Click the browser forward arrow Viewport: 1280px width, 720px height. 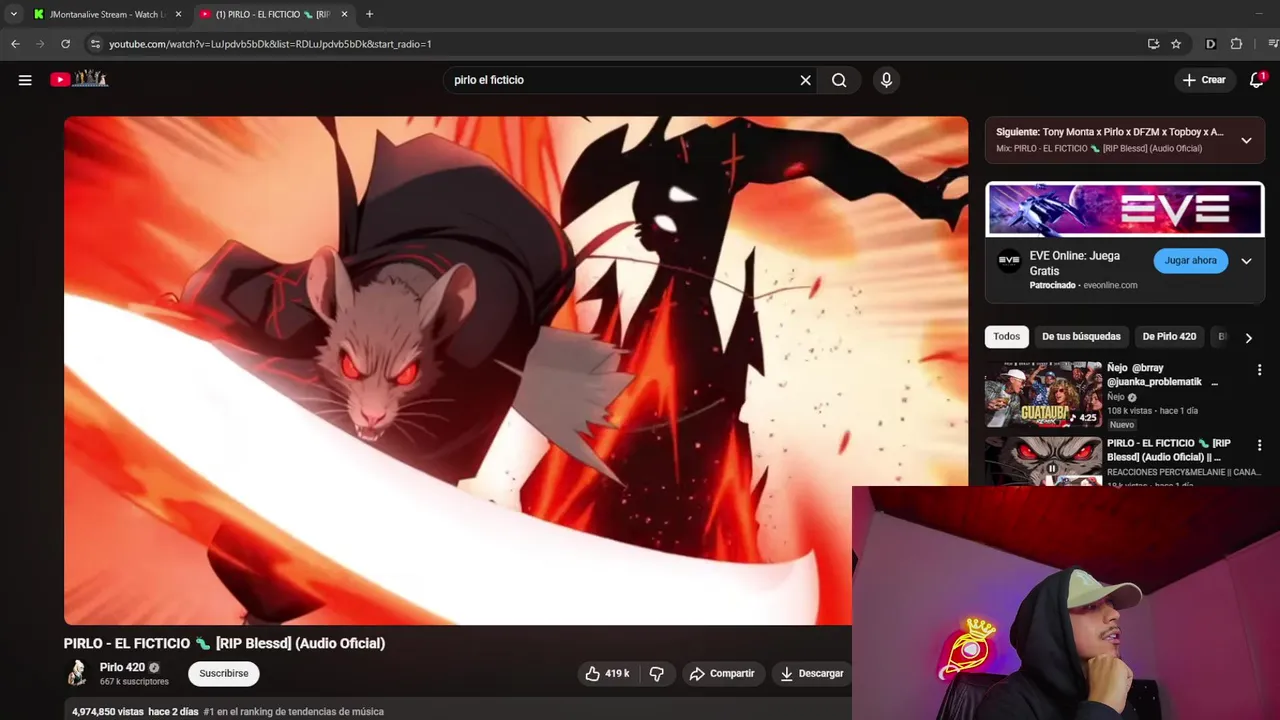[x=40, y=44]
